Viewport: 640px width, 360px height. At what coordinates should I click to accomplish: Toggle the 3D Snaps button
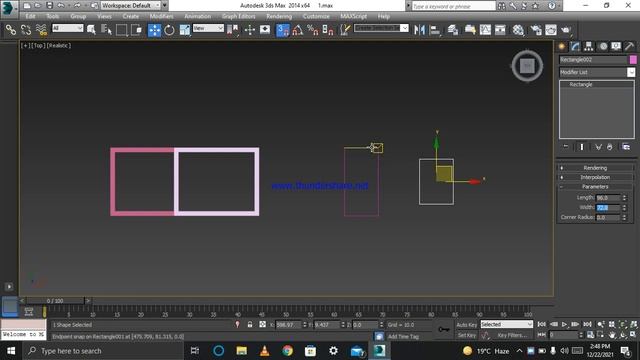(282, 30)
